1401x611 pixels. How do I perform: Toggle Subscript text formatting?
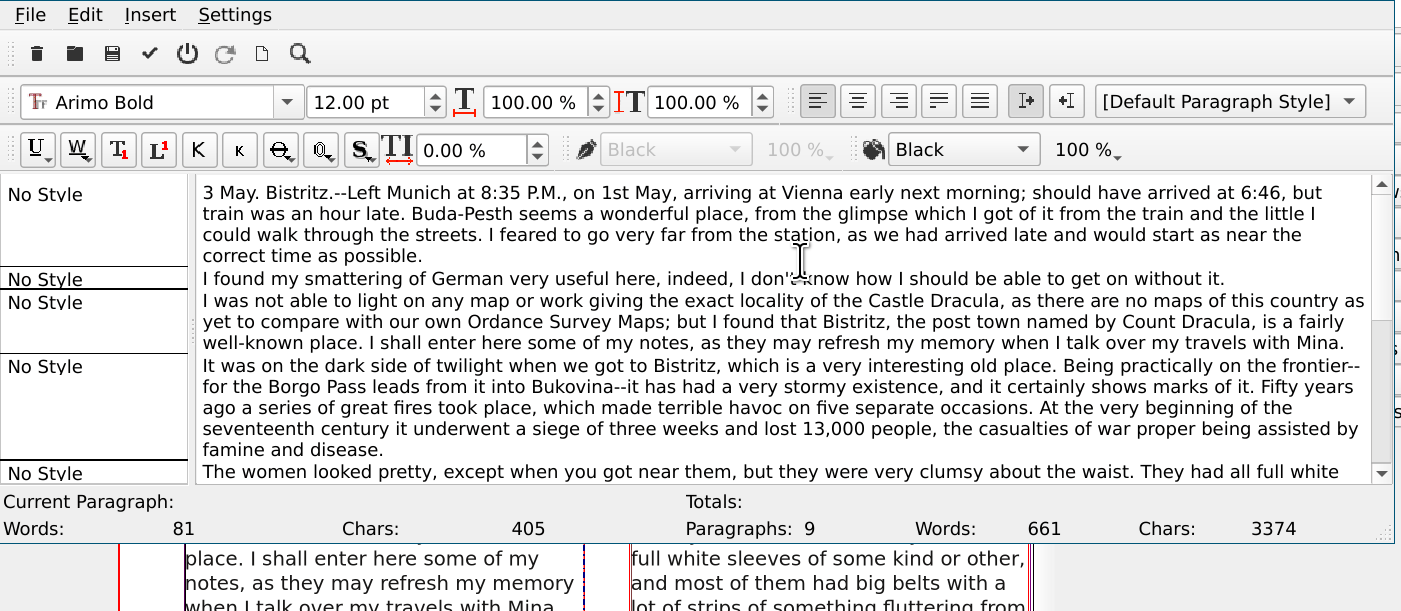118,150
